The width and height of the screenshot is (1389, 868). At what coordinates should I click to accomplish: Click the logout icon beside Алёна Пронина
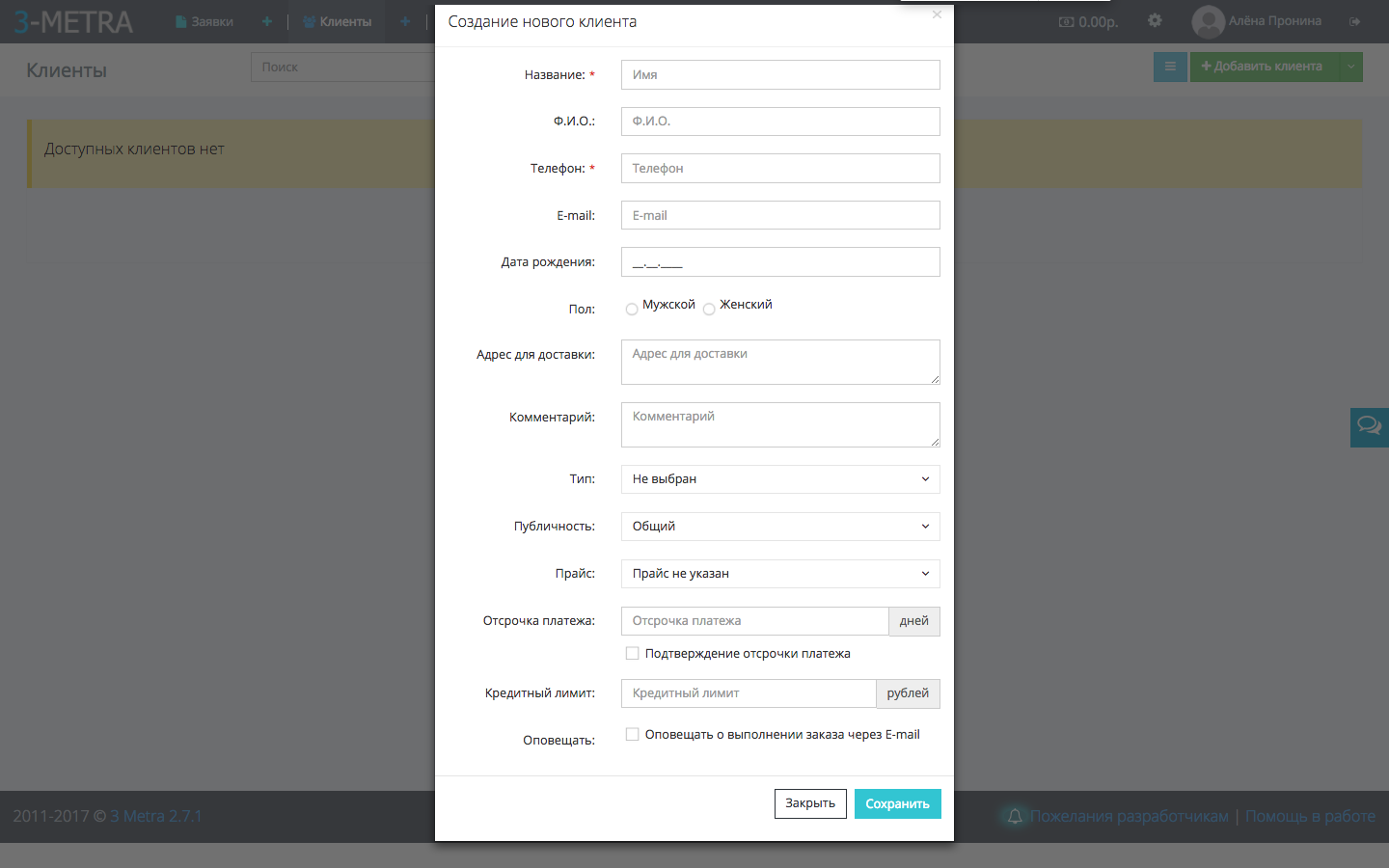click(1354, 21)
